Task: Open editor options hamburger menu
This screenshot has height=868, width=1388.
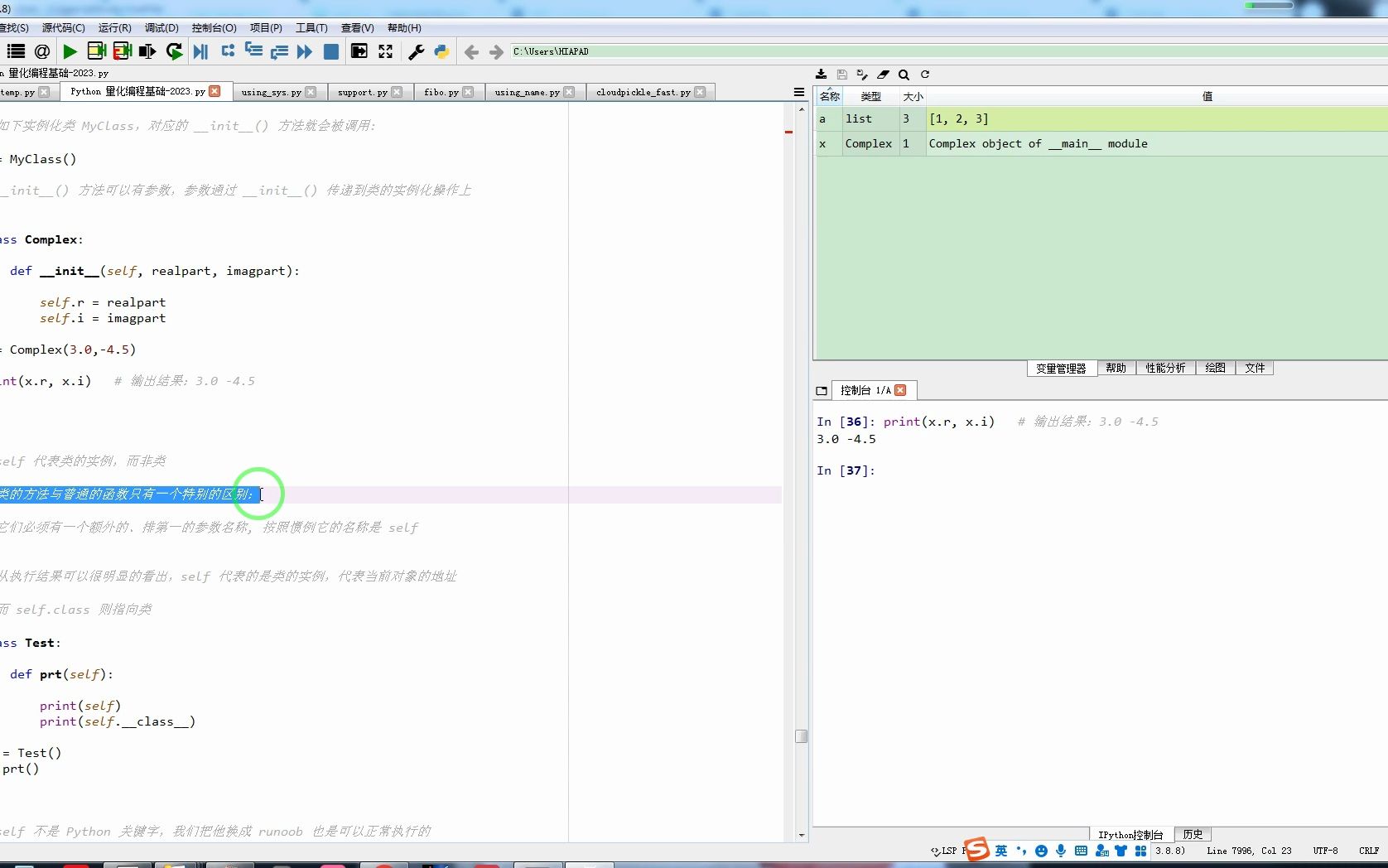Action: point(798,92)
